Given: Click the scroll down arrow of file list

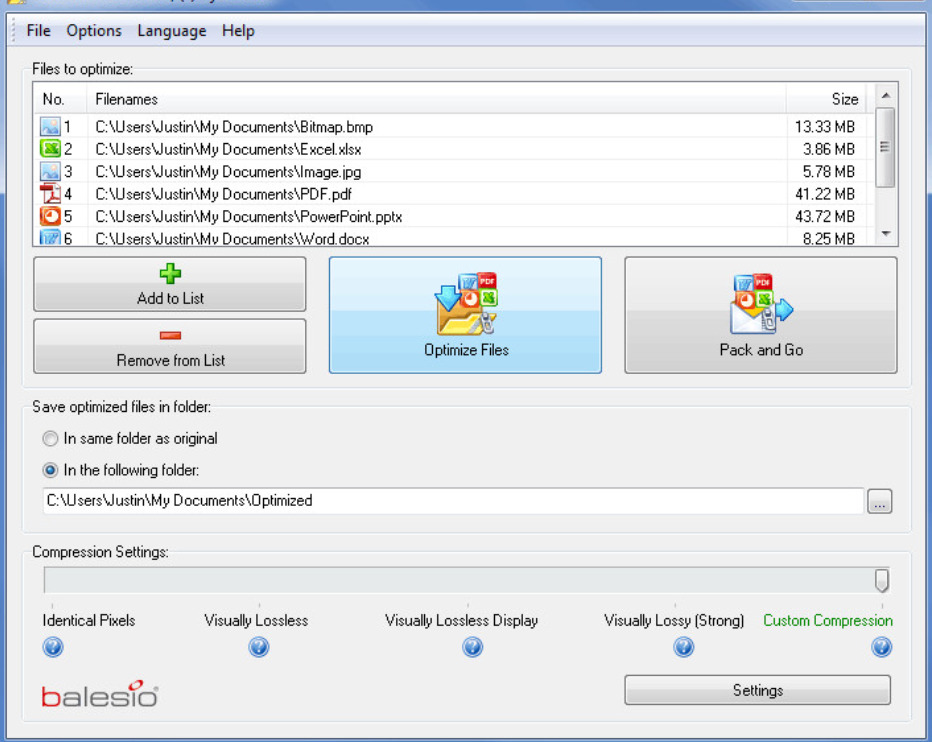Looking at the screenshot, I should pos(886,234).
